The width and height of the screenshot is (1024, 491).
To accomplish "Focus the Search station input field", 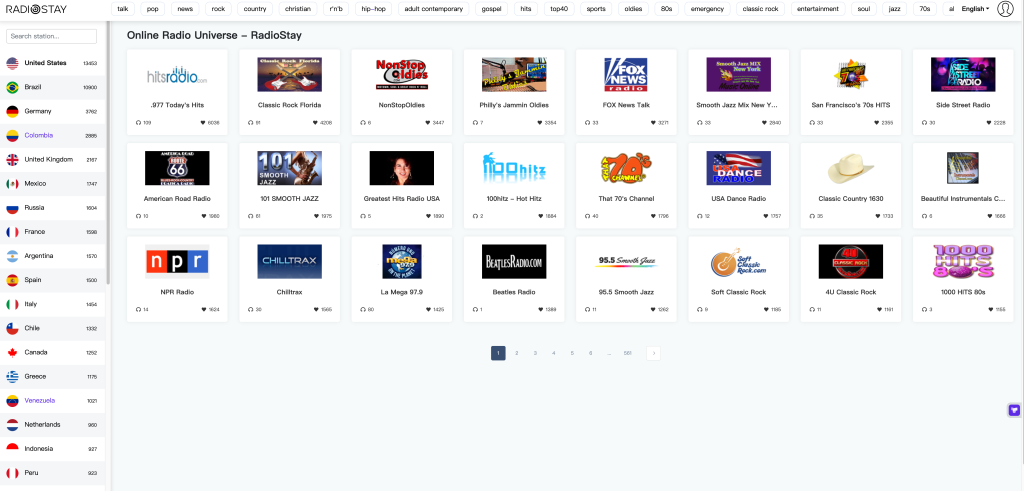I will tap(52, 37).
